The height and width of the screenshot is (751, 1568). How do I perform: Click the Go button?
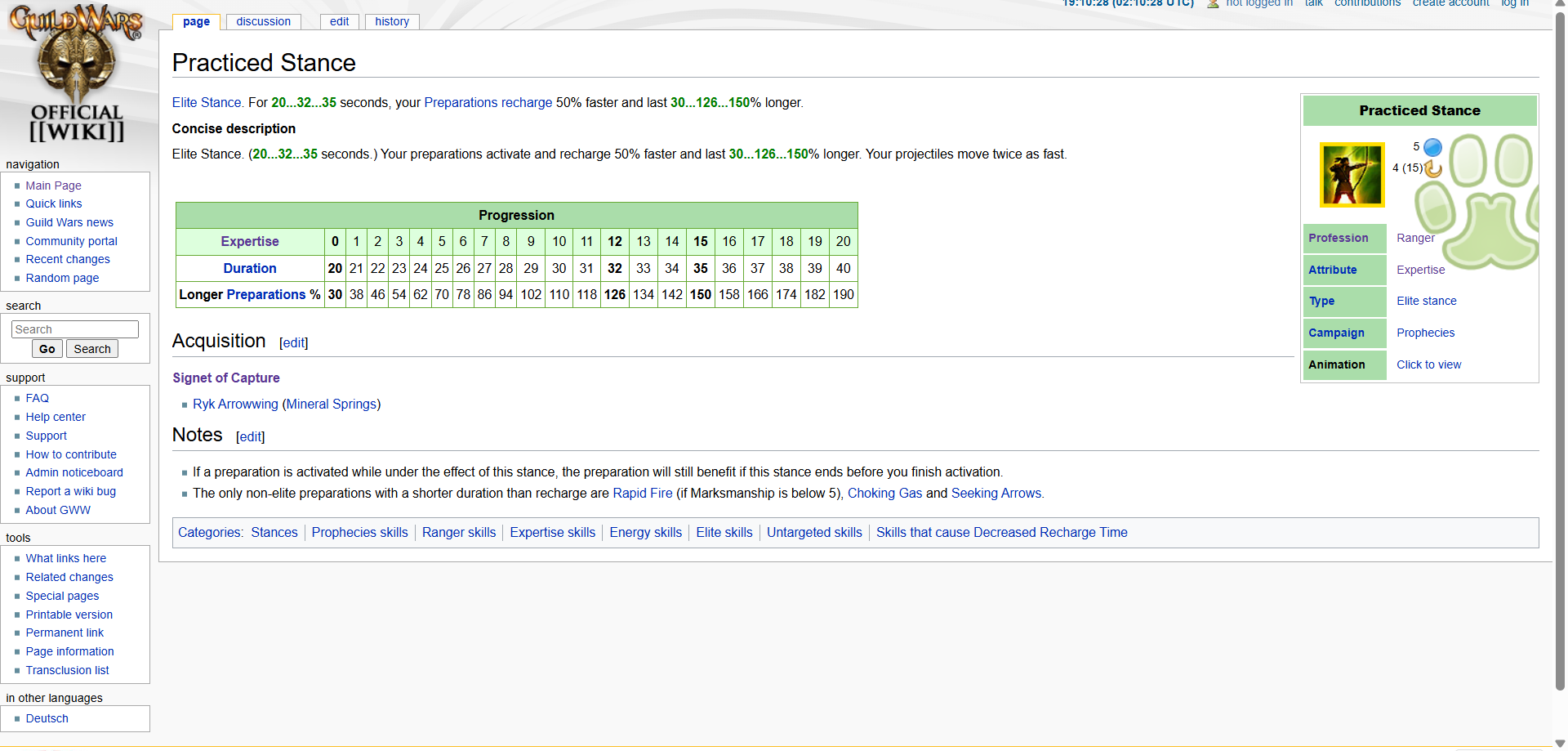(x=47, y=349)
